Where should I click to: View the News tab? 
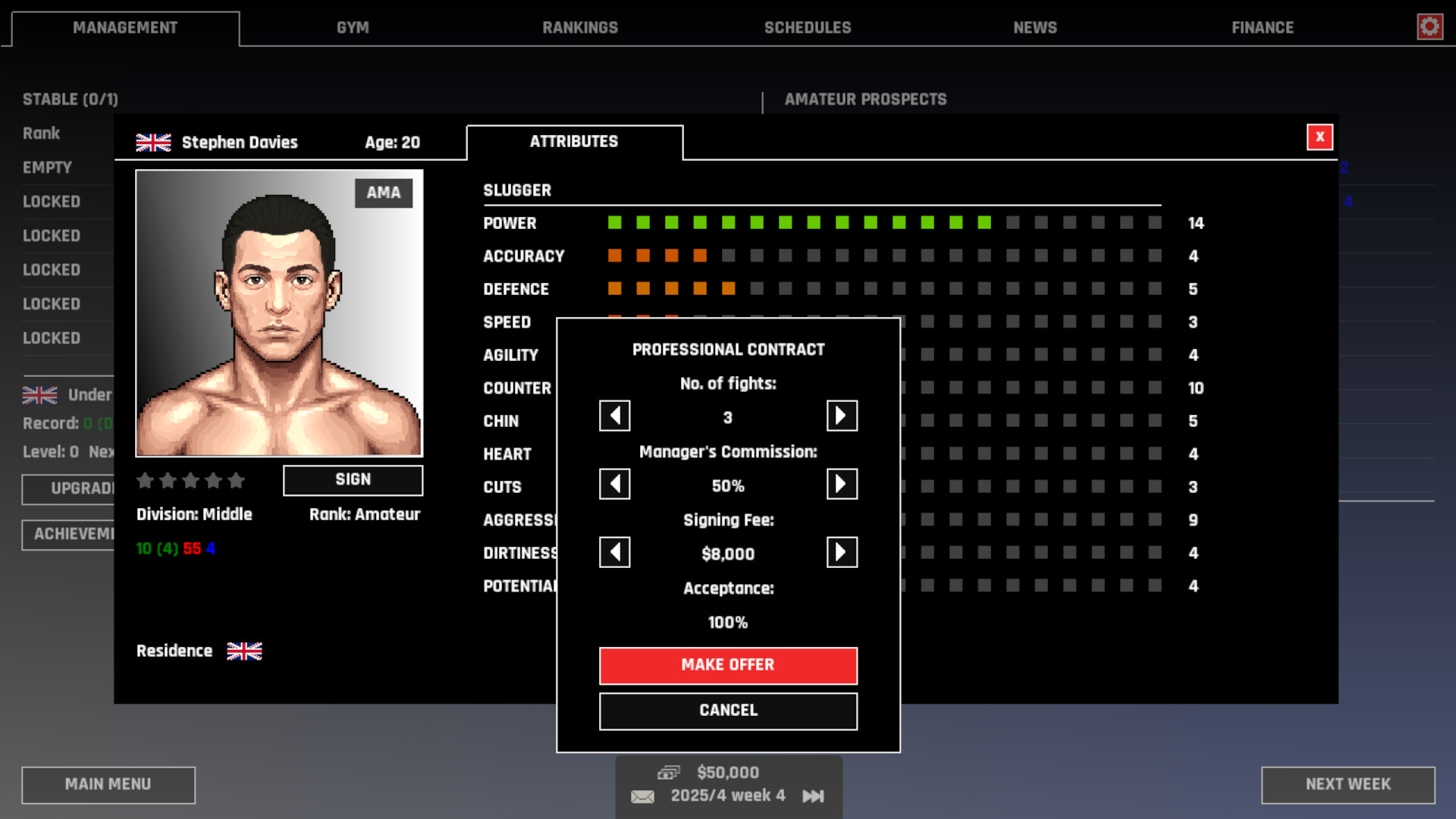(1035, 28)
